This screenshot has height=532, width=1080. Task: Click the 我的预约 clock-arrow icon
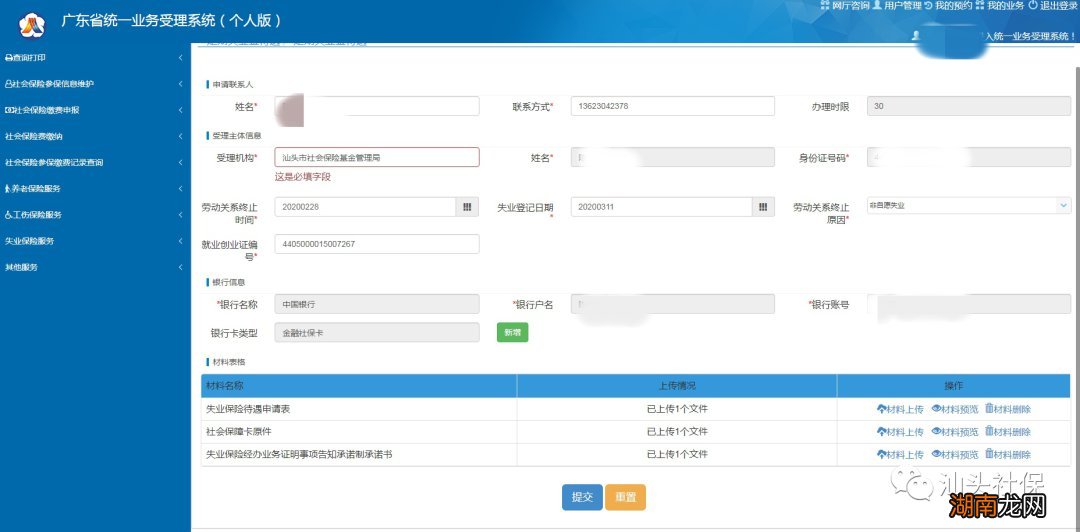pos(928,5)
